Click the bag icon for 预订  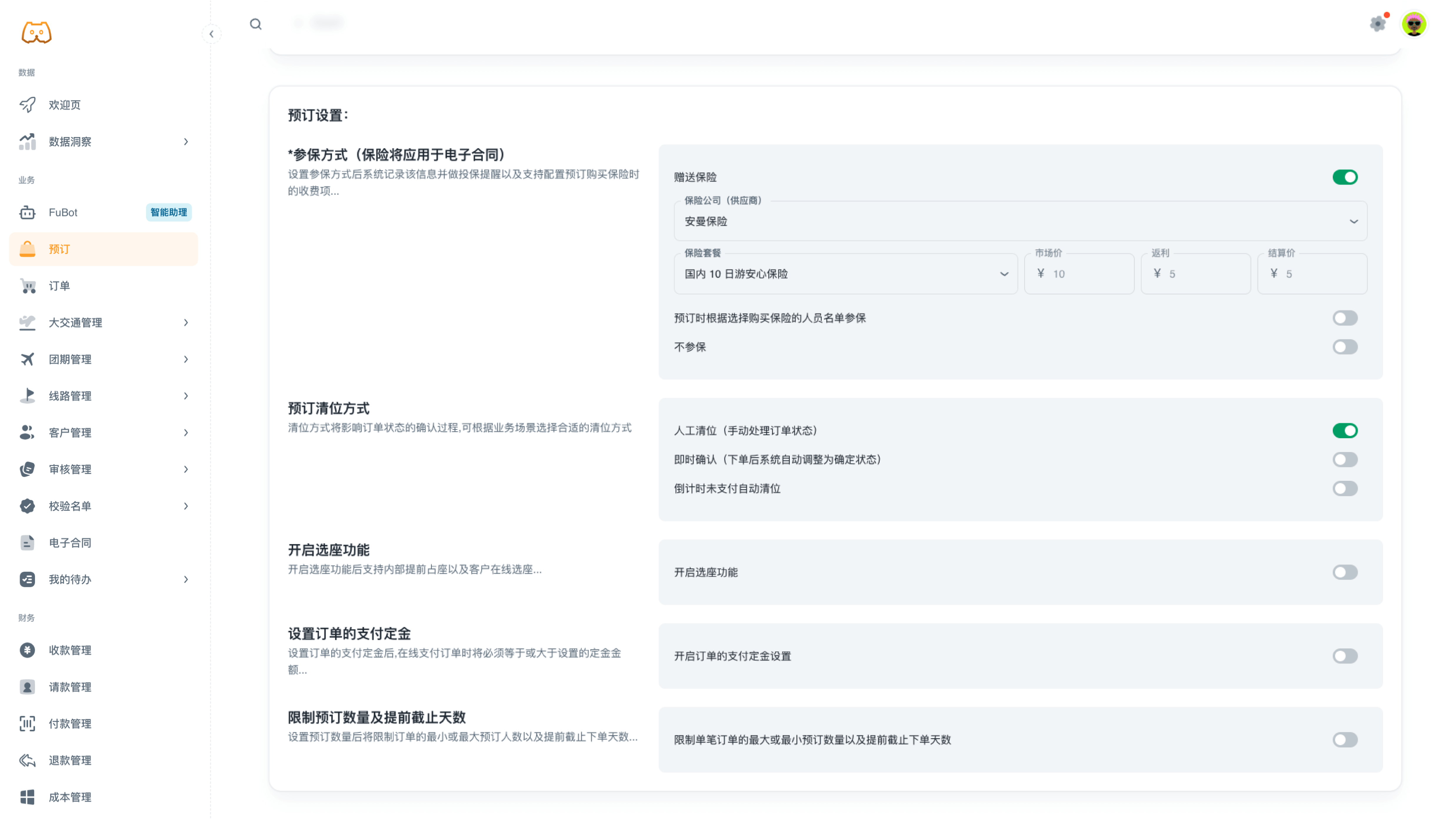(27, 249)
